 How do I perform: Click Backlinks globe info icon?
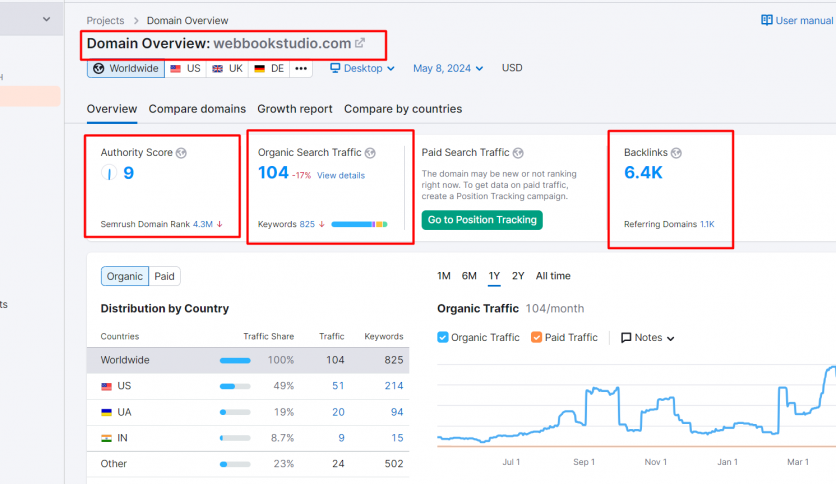tap(676, 153)
